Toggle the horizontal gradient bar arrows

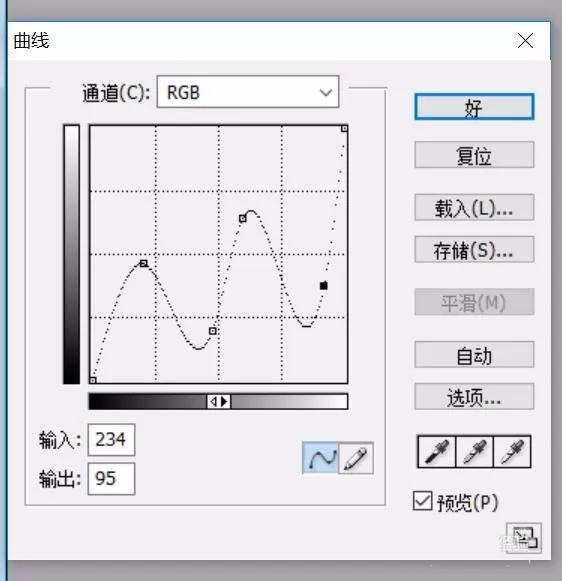coord(219,401)
